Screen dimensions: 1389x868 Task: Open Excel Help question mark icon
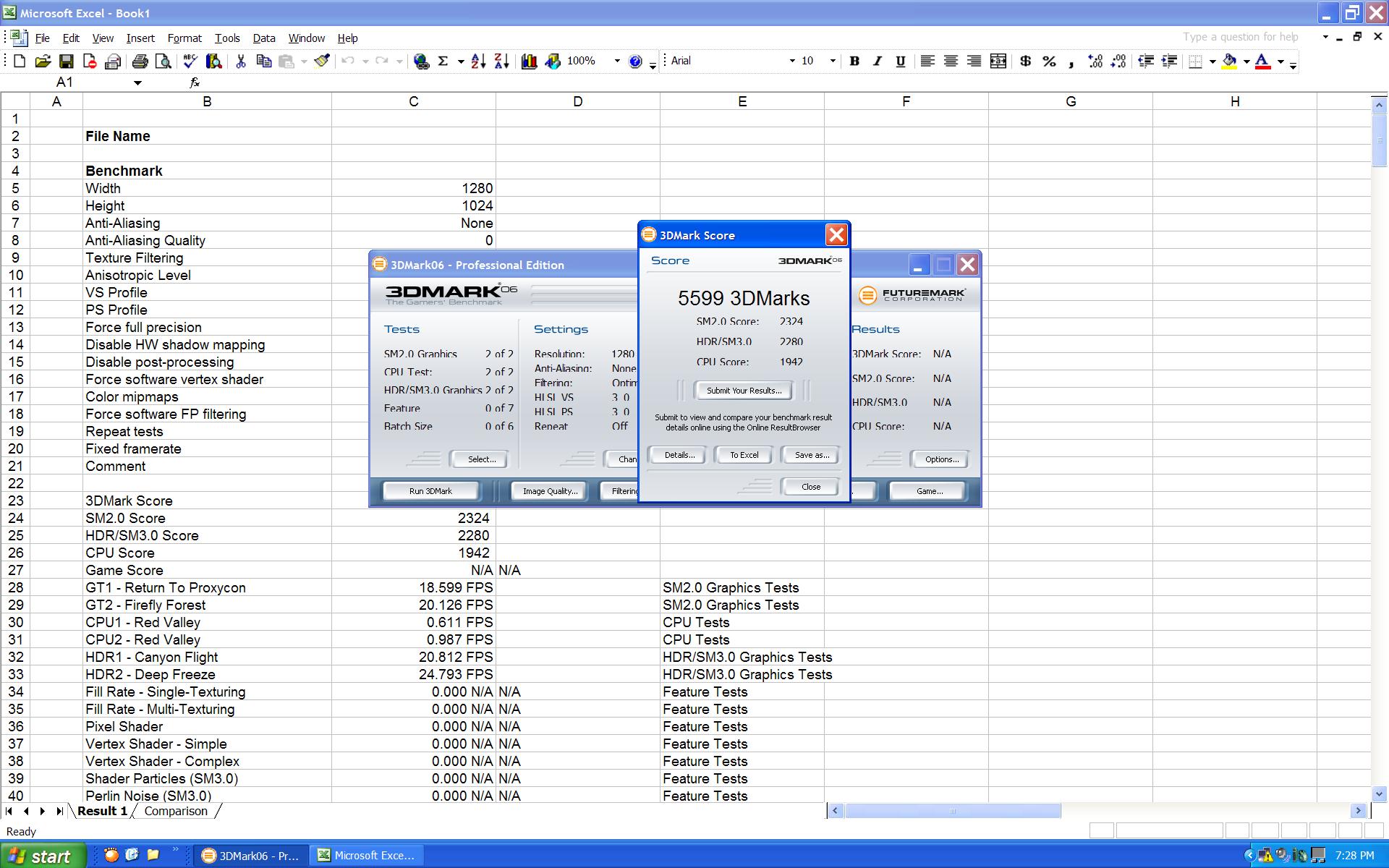(635, 61)
